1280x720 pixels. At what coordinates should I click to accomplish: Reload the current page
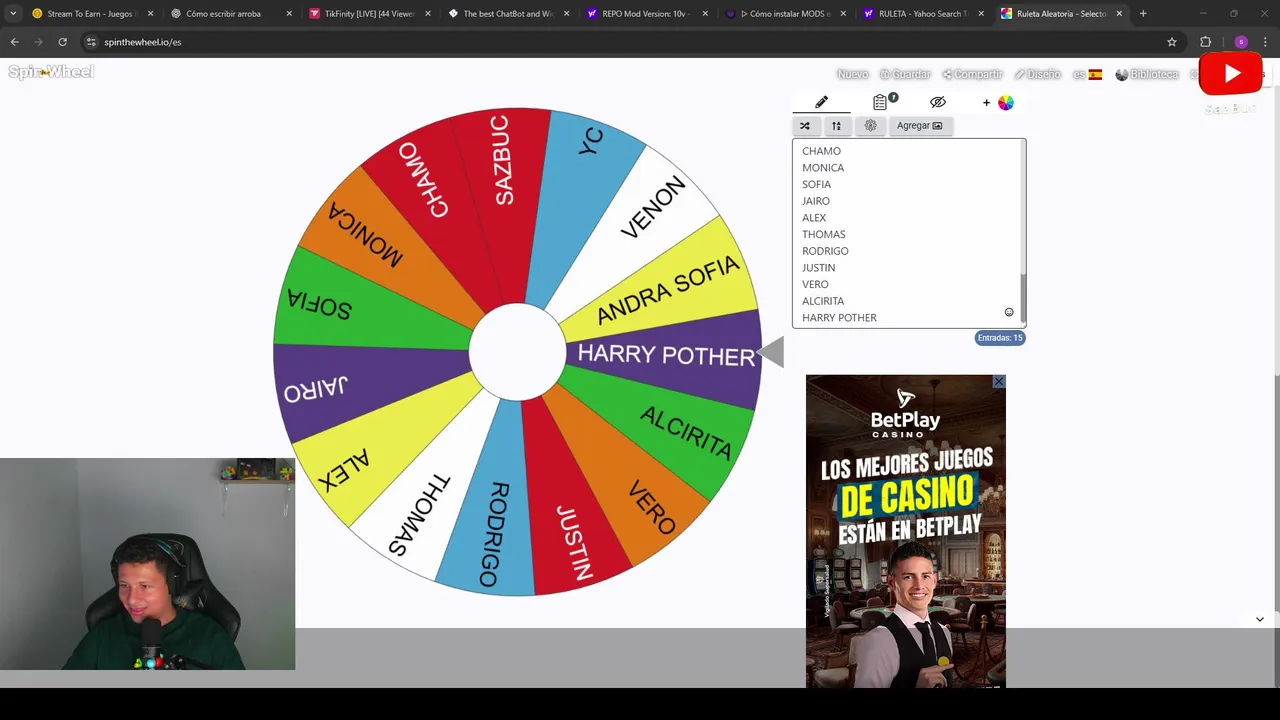click(62, 42)
